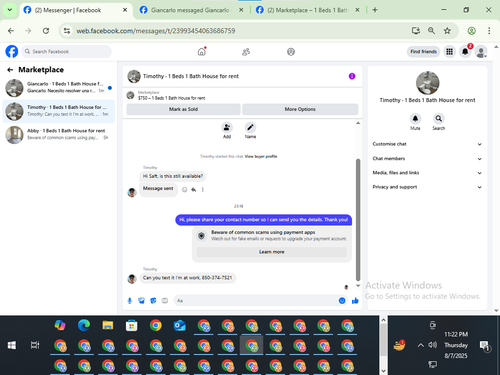This screenshot has width=500, height=375.
Task: Switch to 'Giancarlo messaged Giancarlo' tab
Action: coord(191,10)
